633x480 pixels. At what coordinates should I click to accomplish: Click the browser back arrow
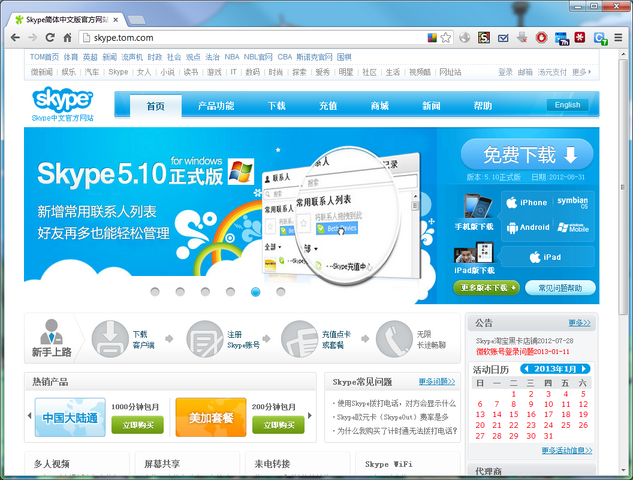(x=15, y=38)
